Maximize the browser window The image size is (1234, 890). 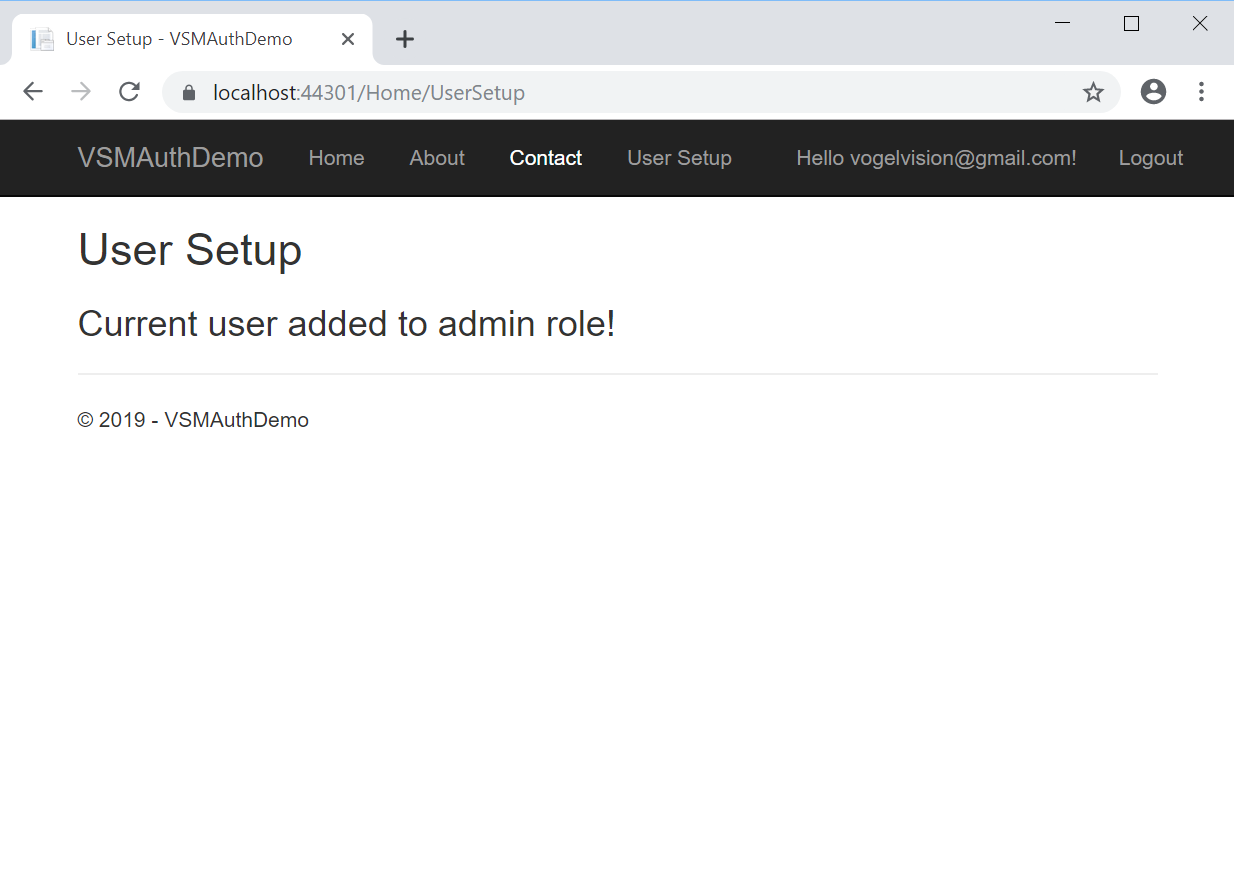coord(1131,23)
